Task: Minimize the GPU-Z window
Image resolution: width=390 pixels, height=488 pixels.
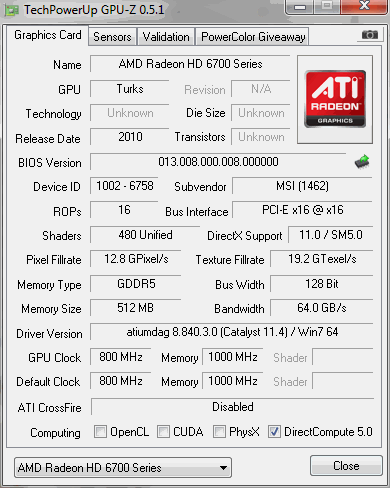Action: (300, 6)
